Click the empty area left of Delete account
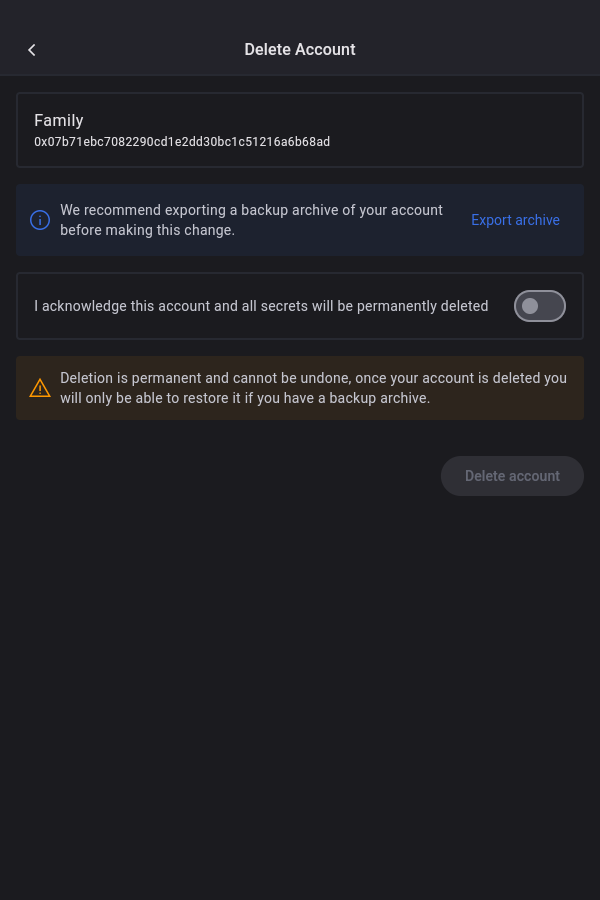The width and height of the screenshot is (600, 900). coord(220,476)
